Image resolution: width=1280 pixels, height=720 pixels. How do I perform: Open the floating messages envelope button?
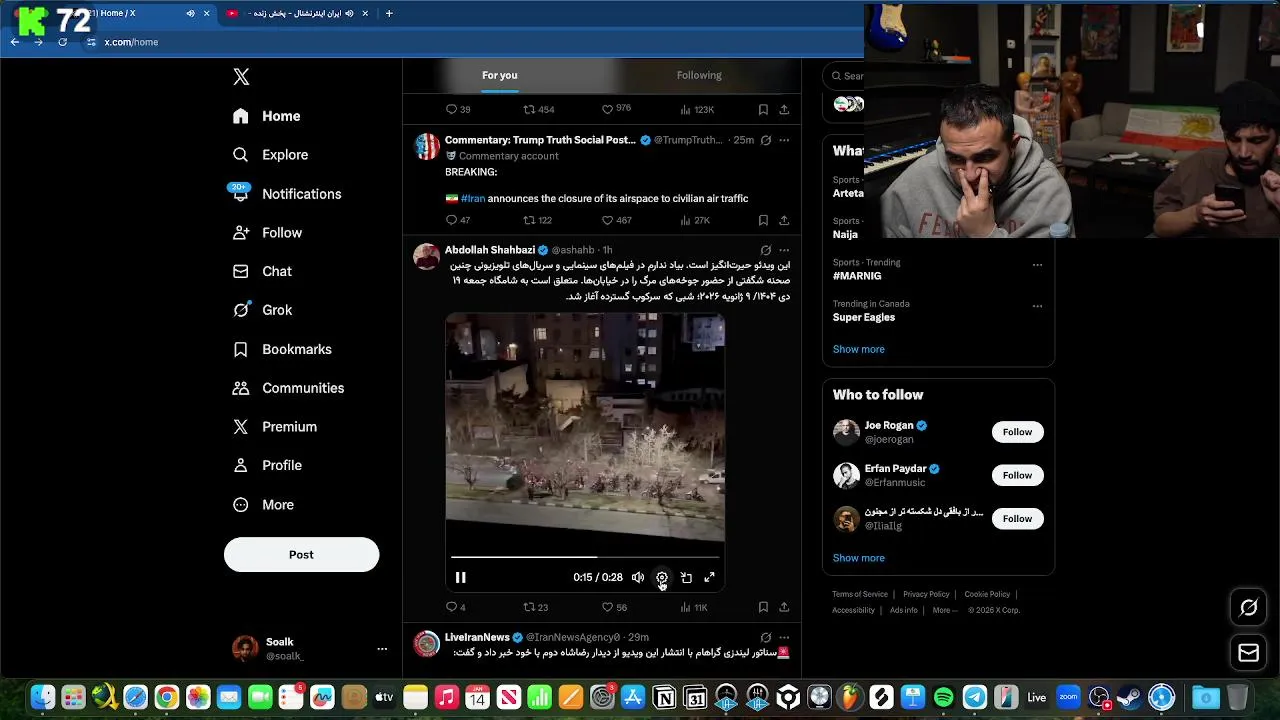click(x=1248, y=653)
